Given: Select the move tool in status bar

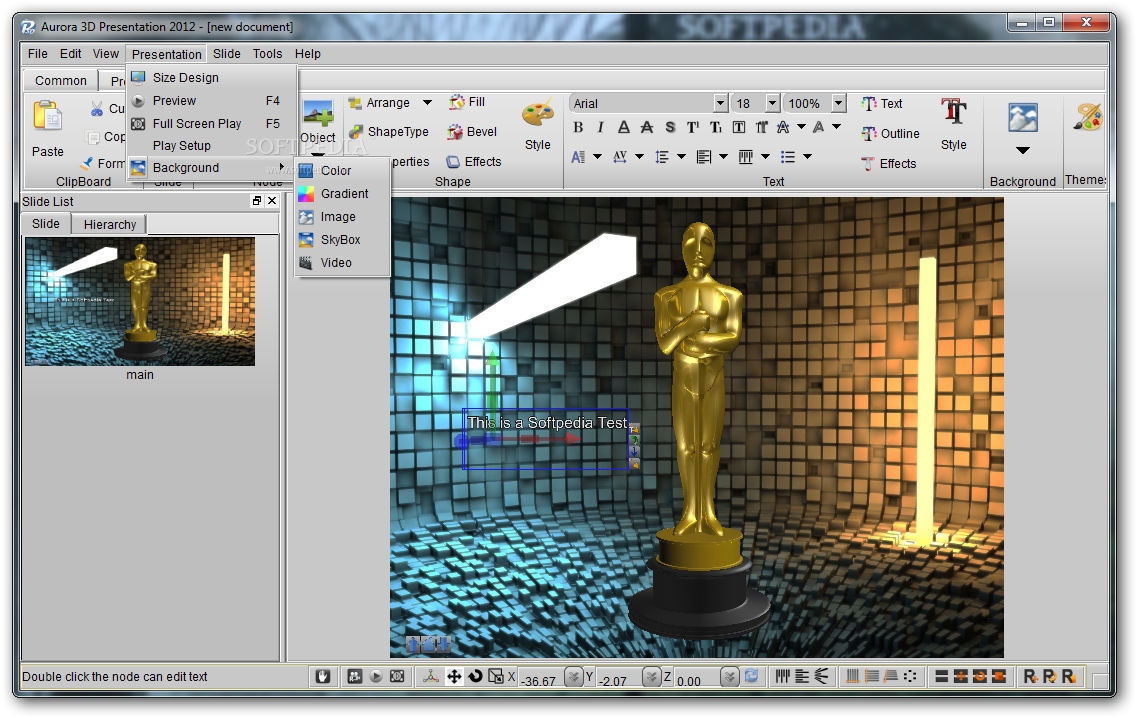Looking at the screenshot, I should click(x=454, y=677).
